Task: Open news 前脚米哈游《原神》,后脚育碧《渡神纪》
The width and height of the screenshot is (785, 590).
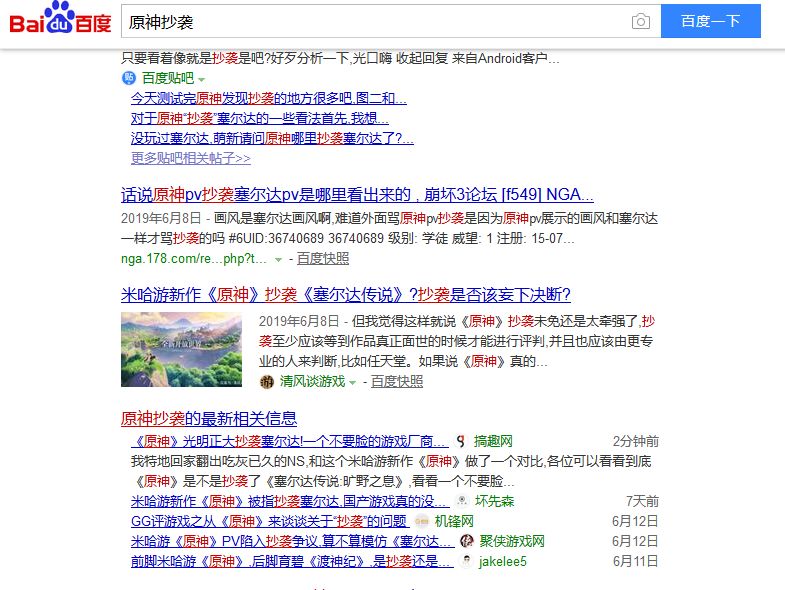Action: tap(292, 561)
